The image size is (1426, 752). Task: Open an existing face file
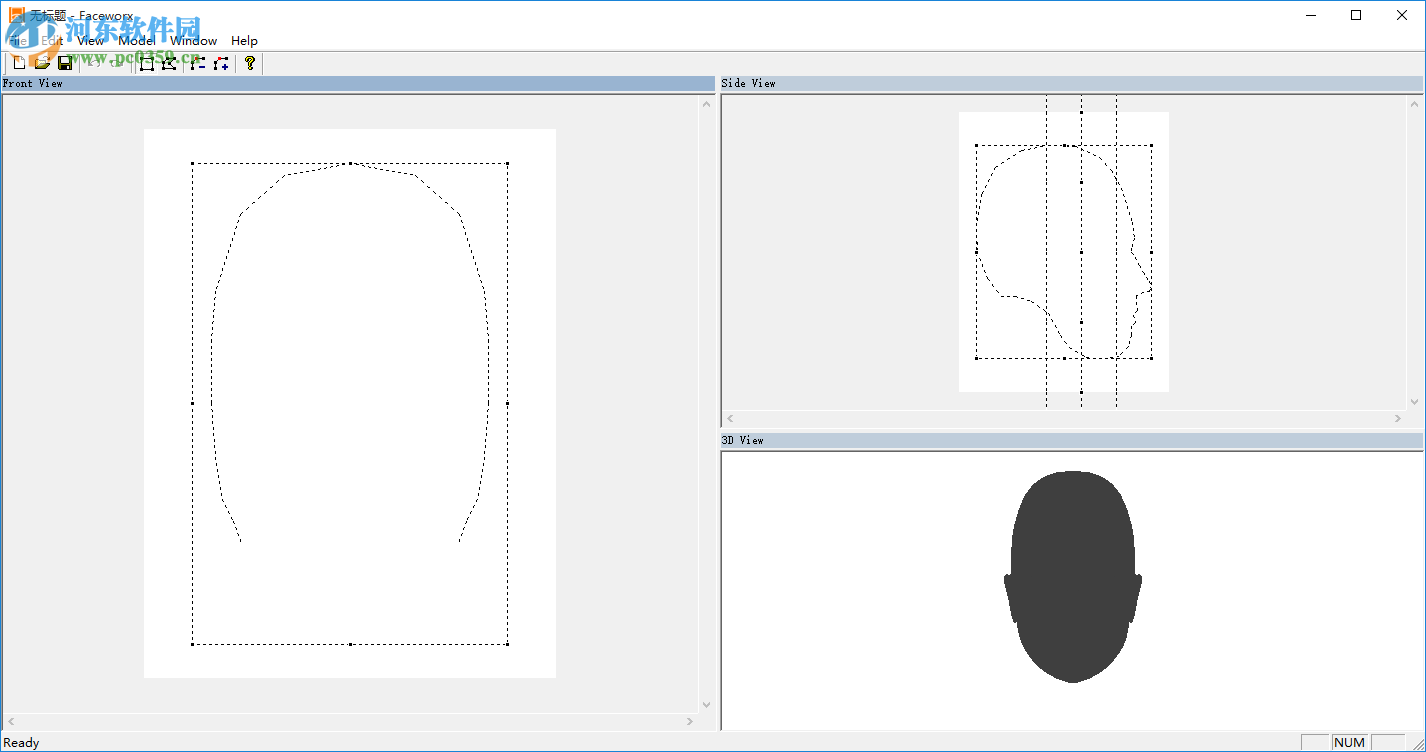40,62
